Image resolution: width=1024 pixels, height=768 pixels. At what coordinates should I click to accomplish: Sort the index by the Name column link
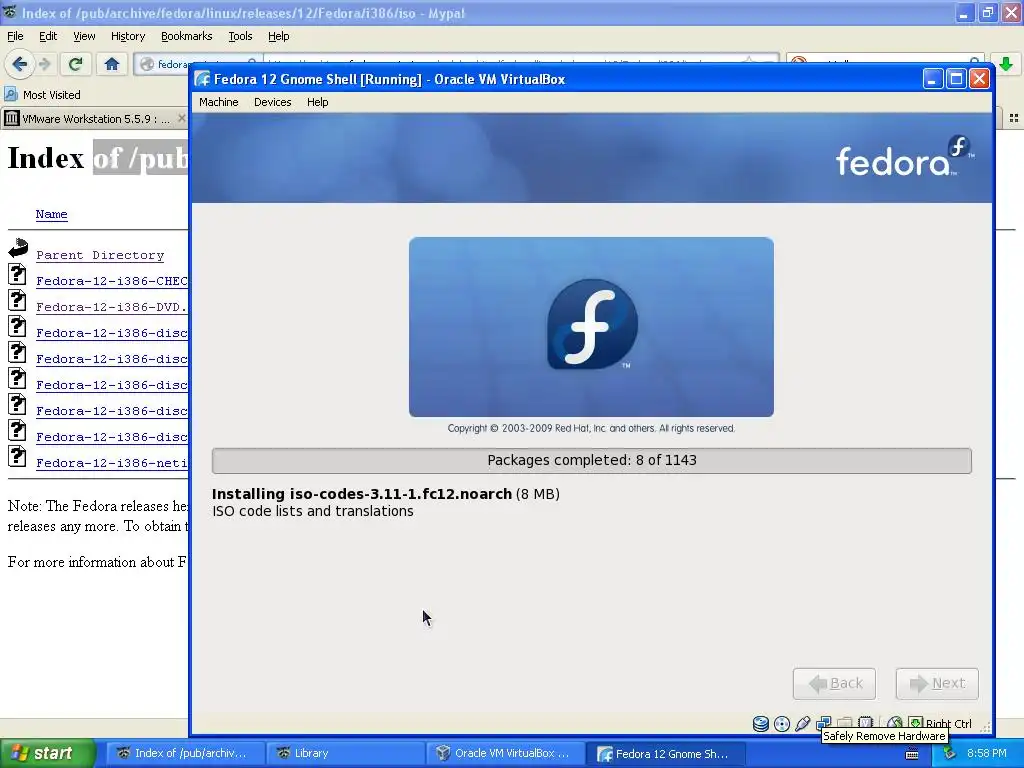(x=52, y=214)
